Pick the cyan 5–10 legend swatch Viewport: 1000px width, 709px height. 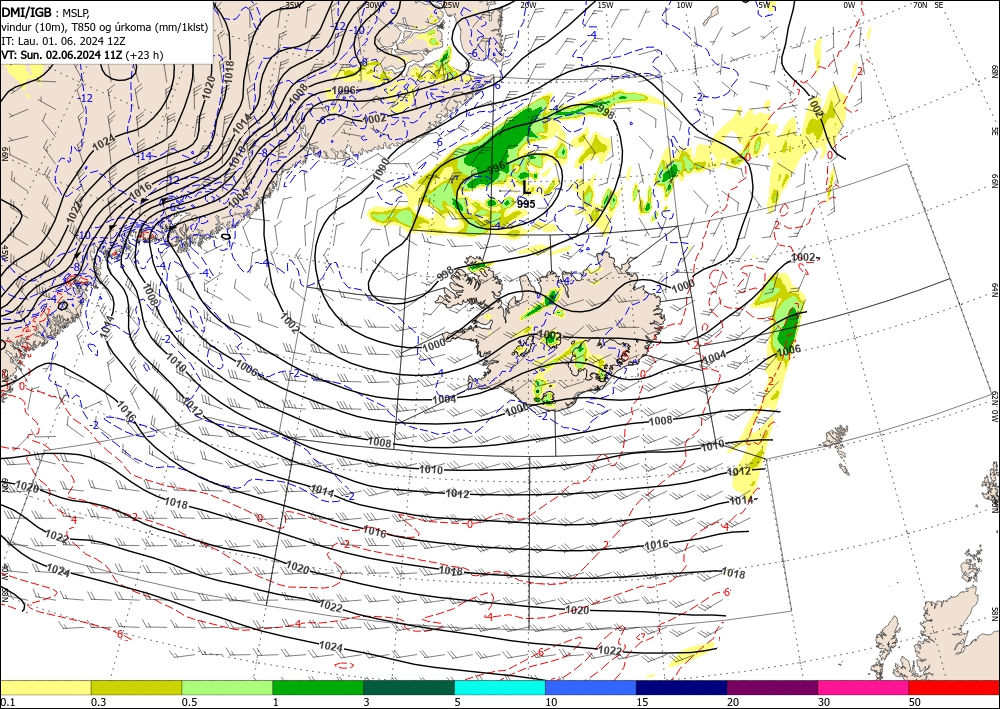point(499,687)
